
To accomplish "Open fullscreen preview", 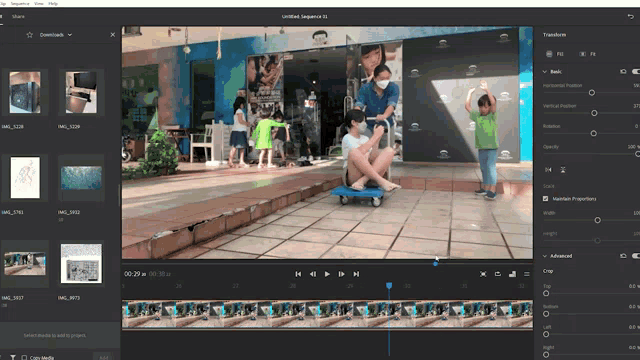I will click(x=483, y=274).
